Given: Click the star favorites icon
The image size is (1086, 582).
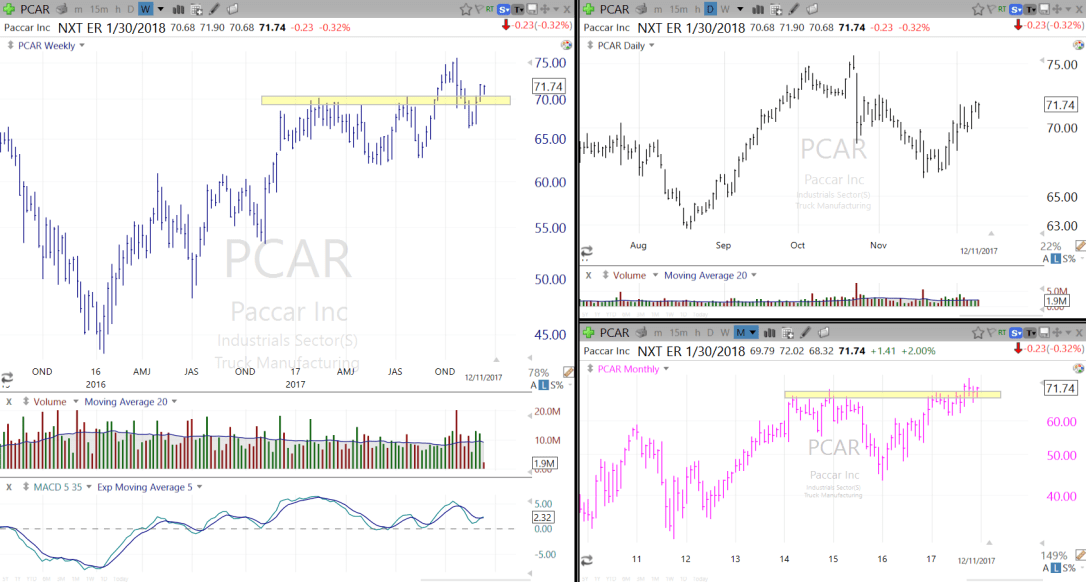Looking at the screenshot, I should tap(466, 8).
